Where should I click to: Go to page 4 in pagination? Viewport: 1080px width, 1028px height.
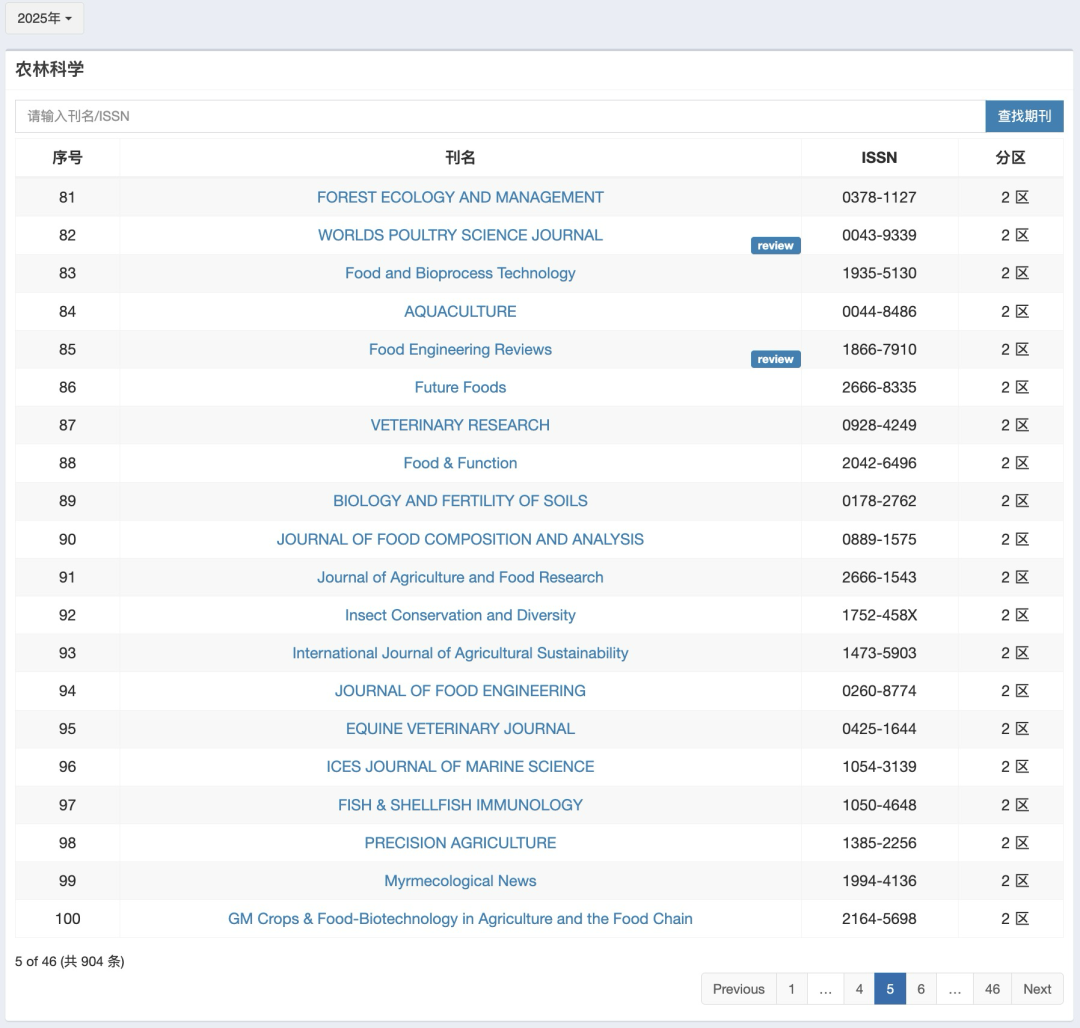coord(859,989)
